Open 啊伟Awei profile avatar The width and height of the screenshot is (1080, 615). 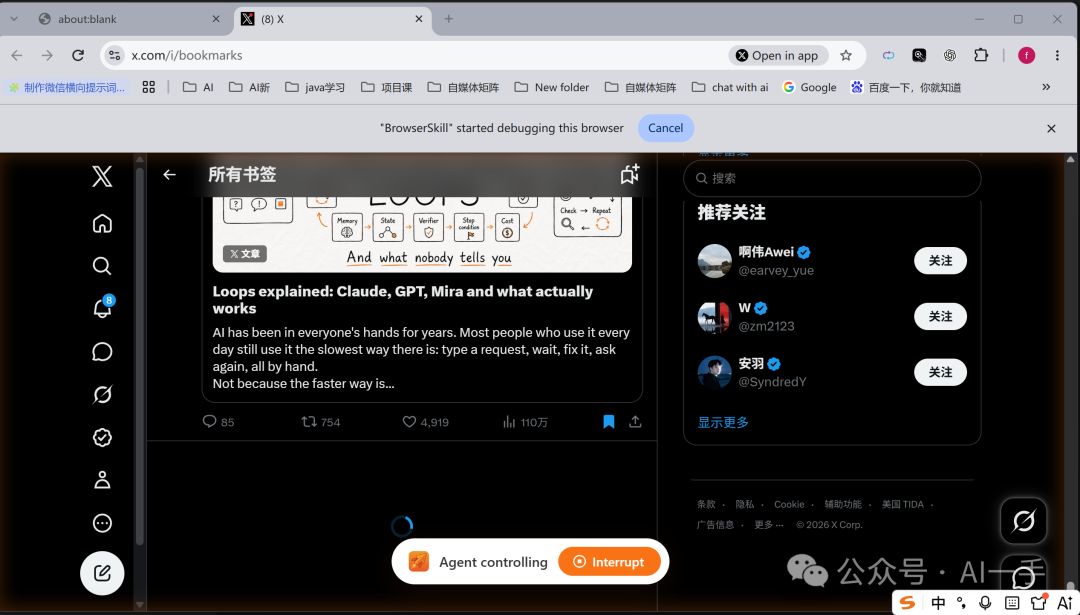point(714,261)
